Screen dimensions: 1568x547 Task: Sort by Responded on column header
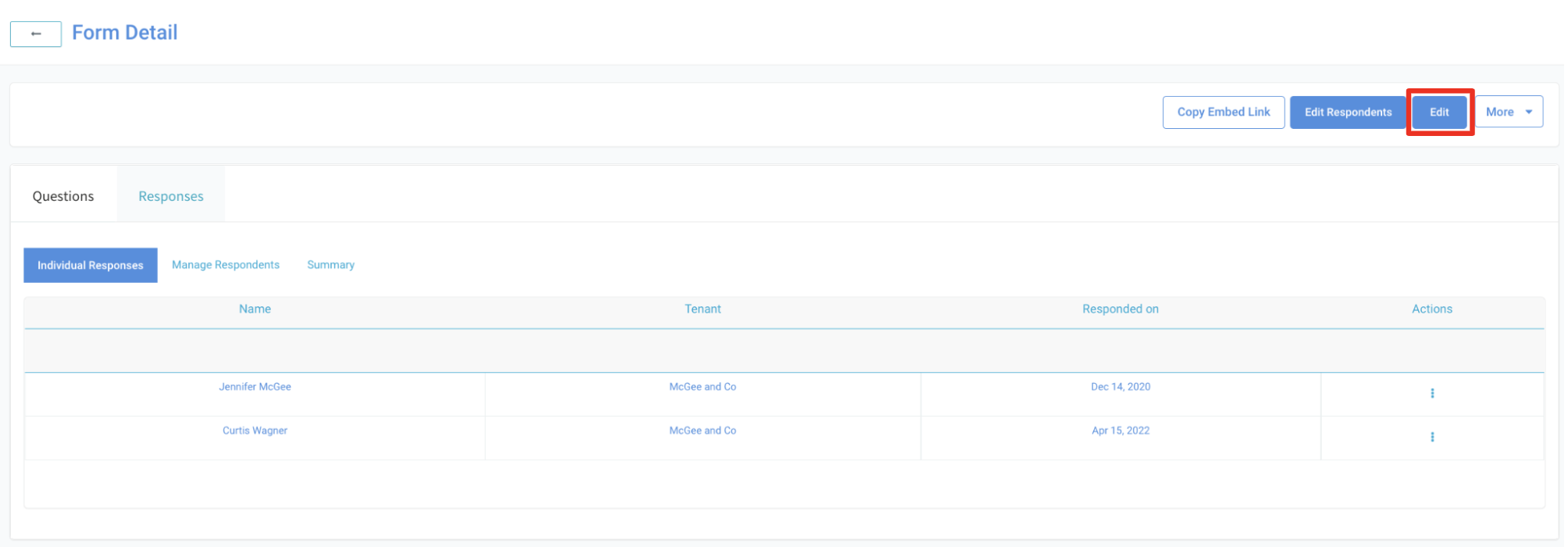click(1120, 309)
